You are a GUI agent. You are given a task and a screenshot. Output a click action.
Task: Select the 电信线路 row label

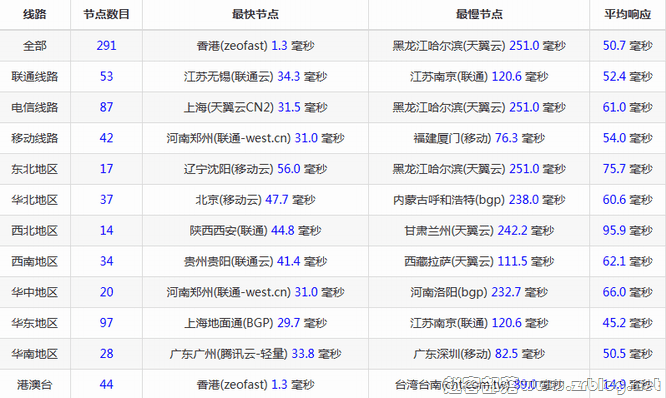tap(34, 107)
